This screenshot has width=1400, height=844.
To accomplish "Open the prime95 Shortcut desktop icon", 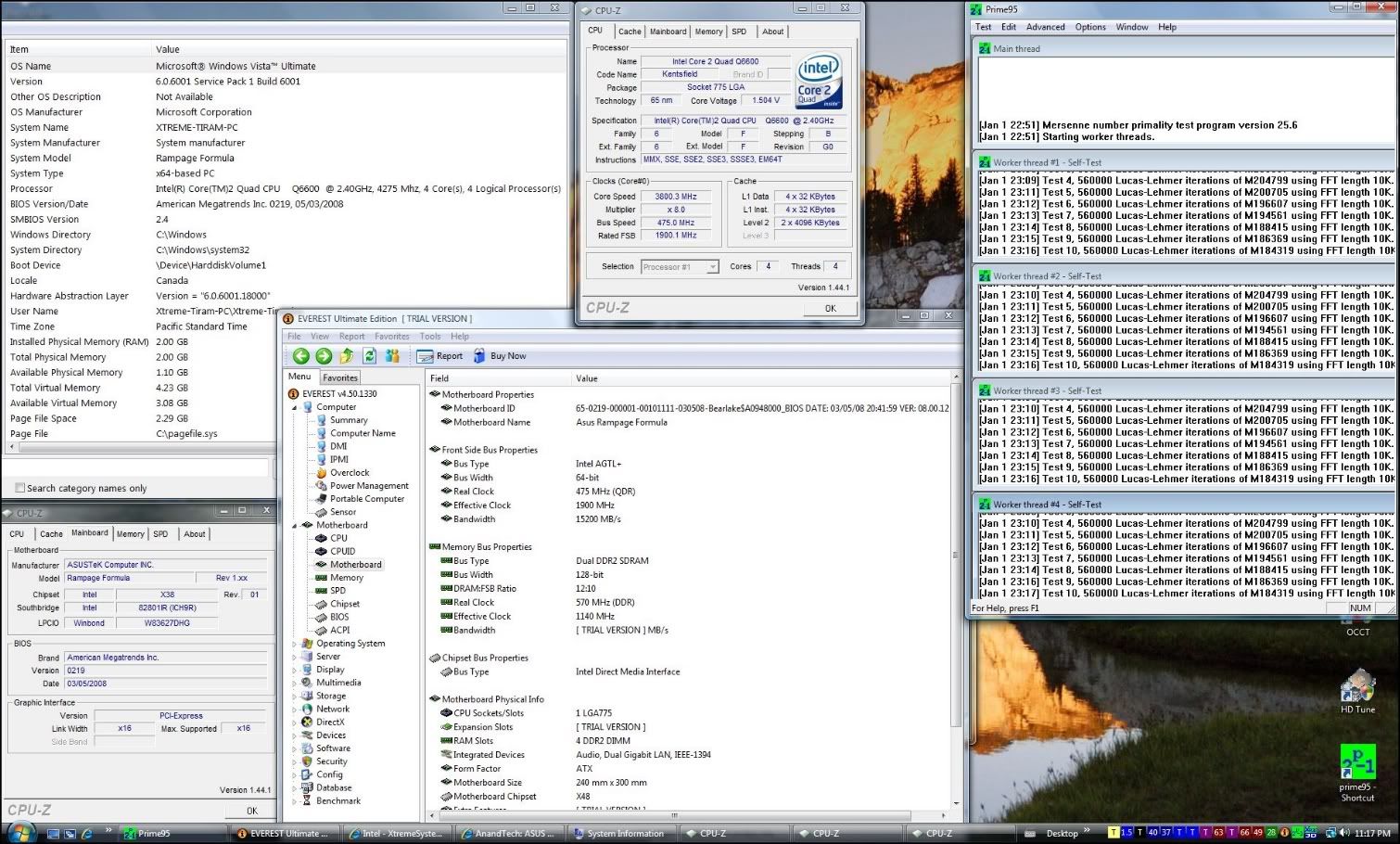I will coord(1357,774).
